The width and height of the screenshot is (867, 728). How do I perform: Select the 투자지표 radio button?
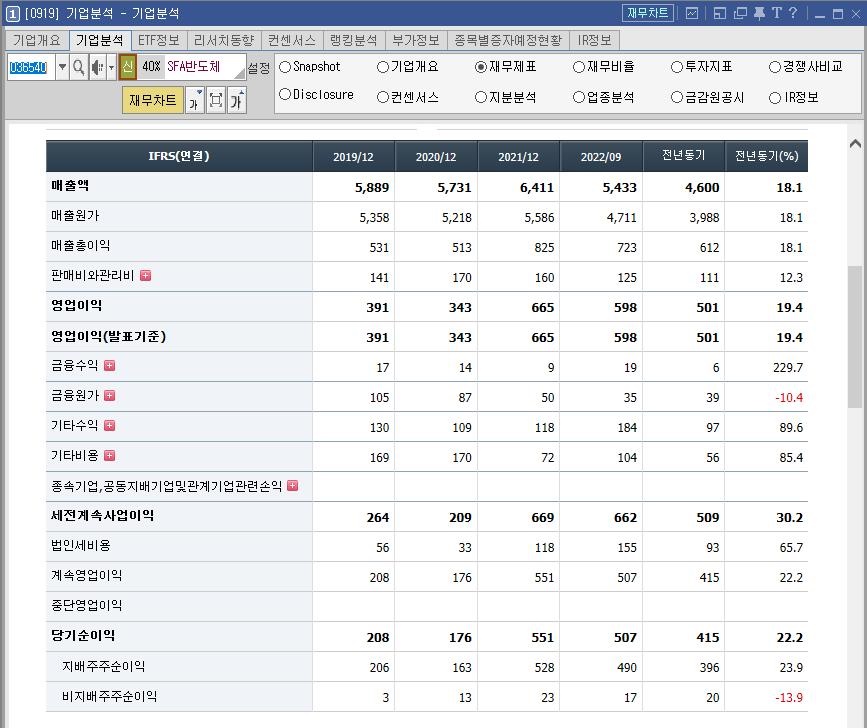(x=677, y=67)
